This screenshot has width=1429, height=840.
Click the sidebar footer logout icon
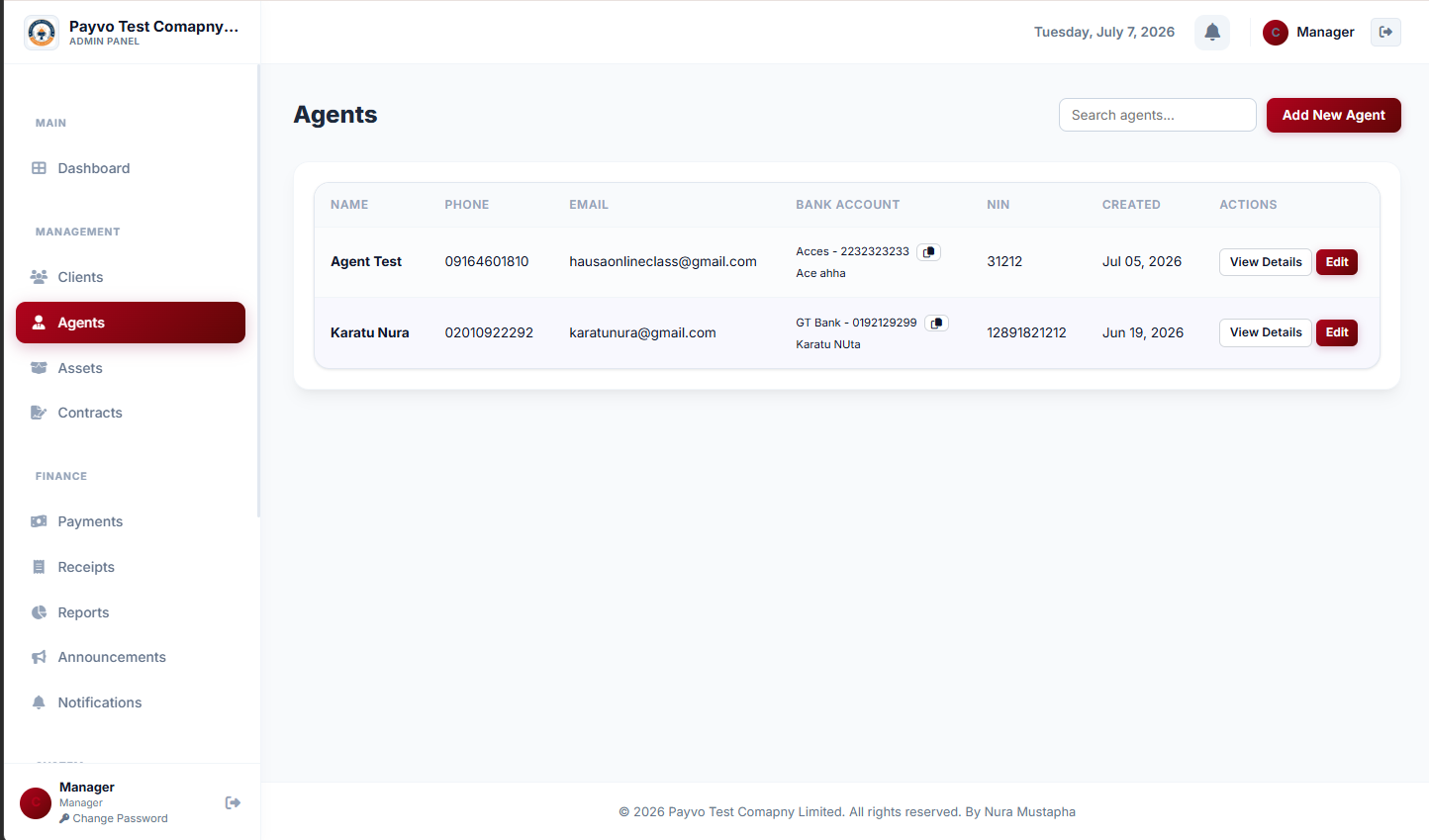[233, 802]
